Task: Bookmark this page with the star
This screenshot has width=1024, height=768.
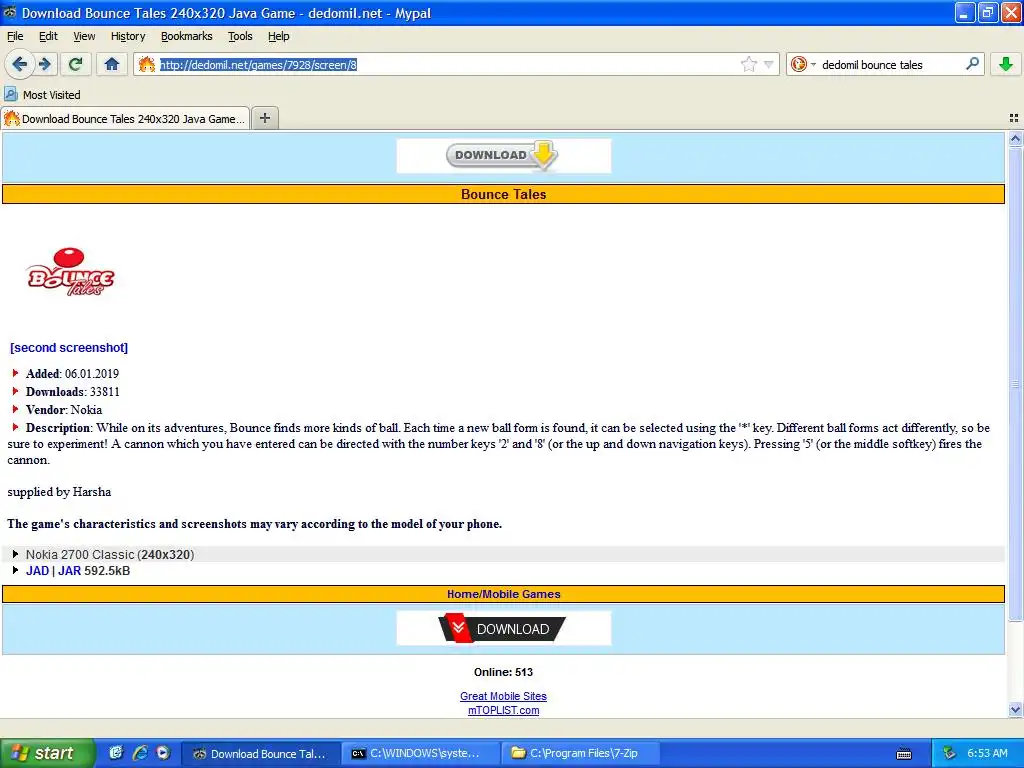Action: pyautogui.click(x=748, y=64)
